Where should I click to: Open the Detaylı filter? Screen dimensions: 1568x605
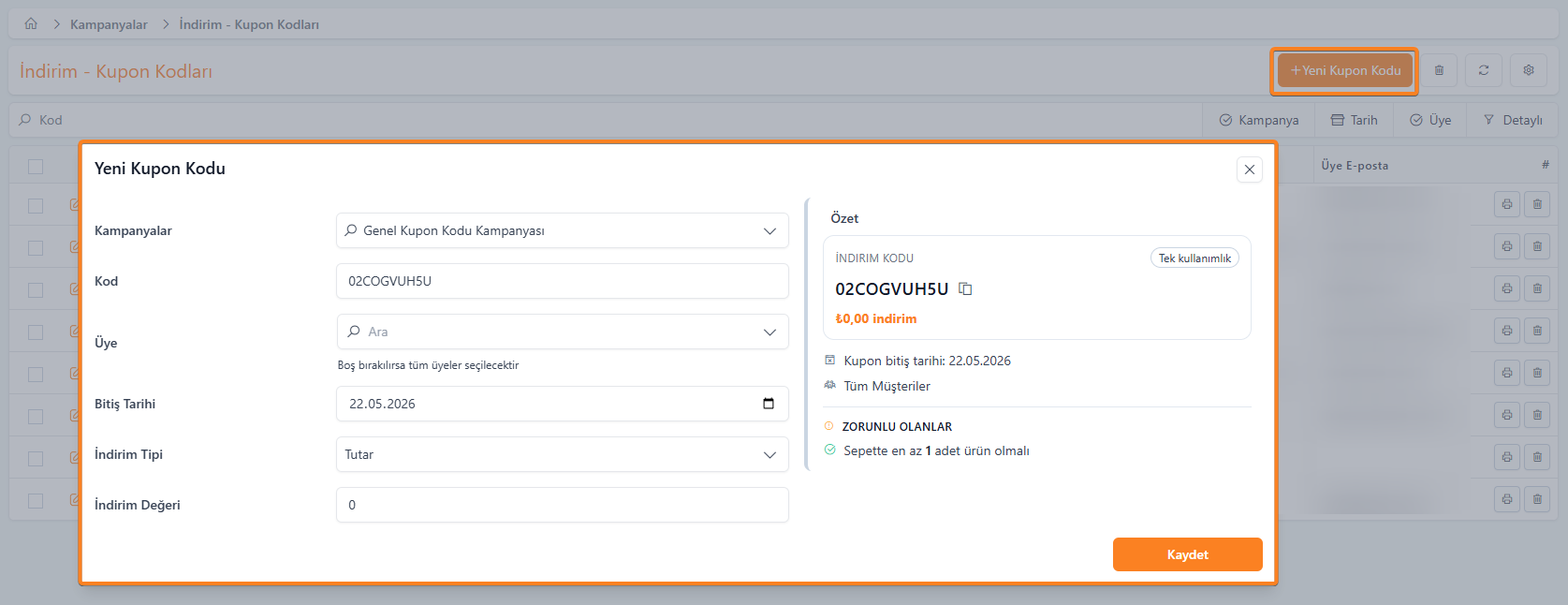(x=1513, y=120)
